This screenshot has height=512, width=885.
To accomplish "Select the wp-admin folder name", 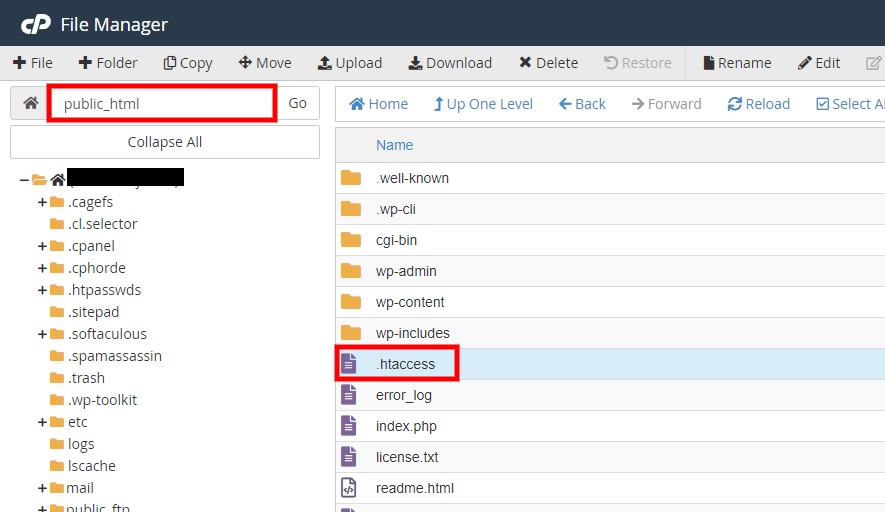I will pos(406,272).
